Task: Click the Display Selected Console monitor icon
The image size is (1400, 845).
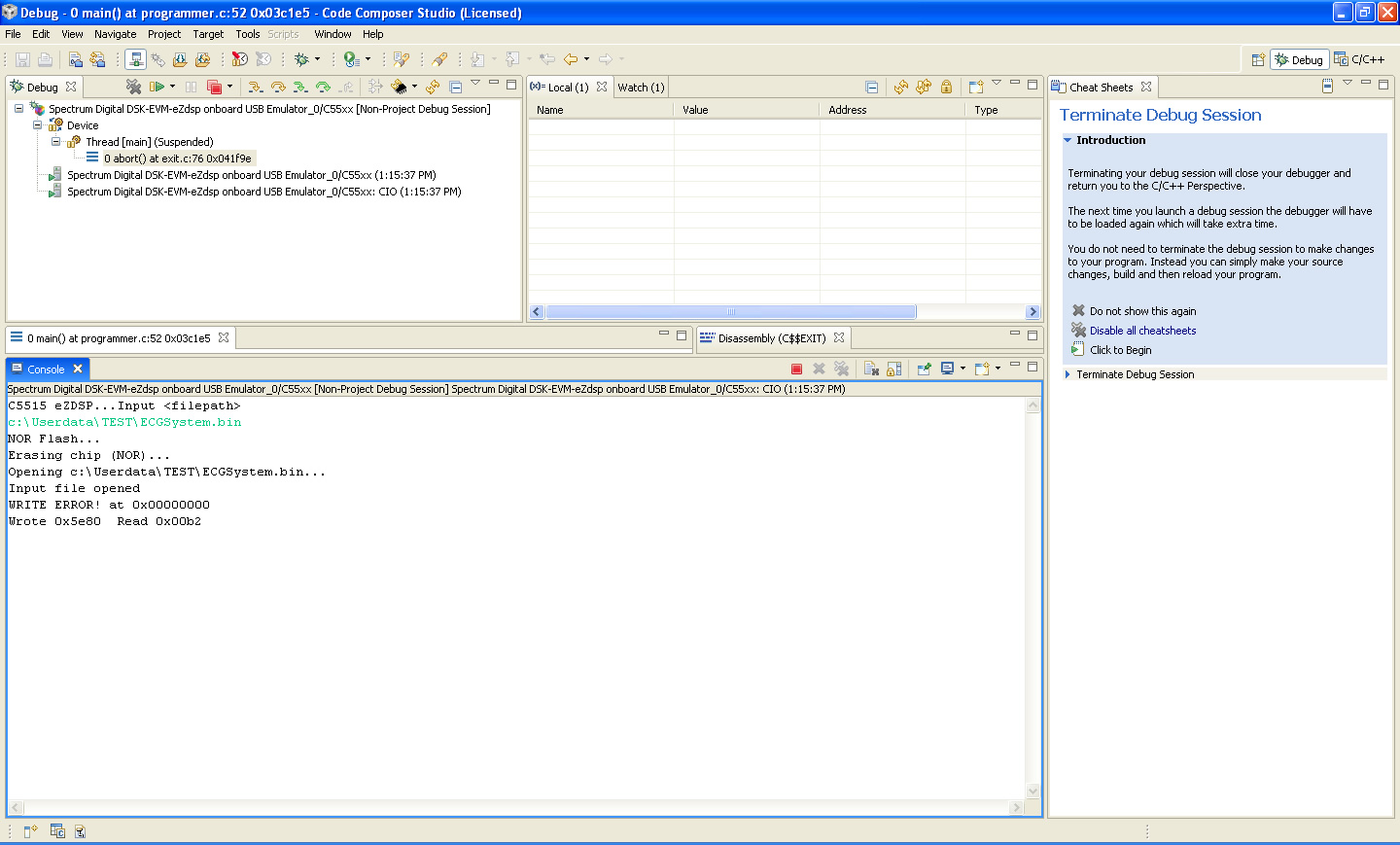Action: [x=947, y=369]
